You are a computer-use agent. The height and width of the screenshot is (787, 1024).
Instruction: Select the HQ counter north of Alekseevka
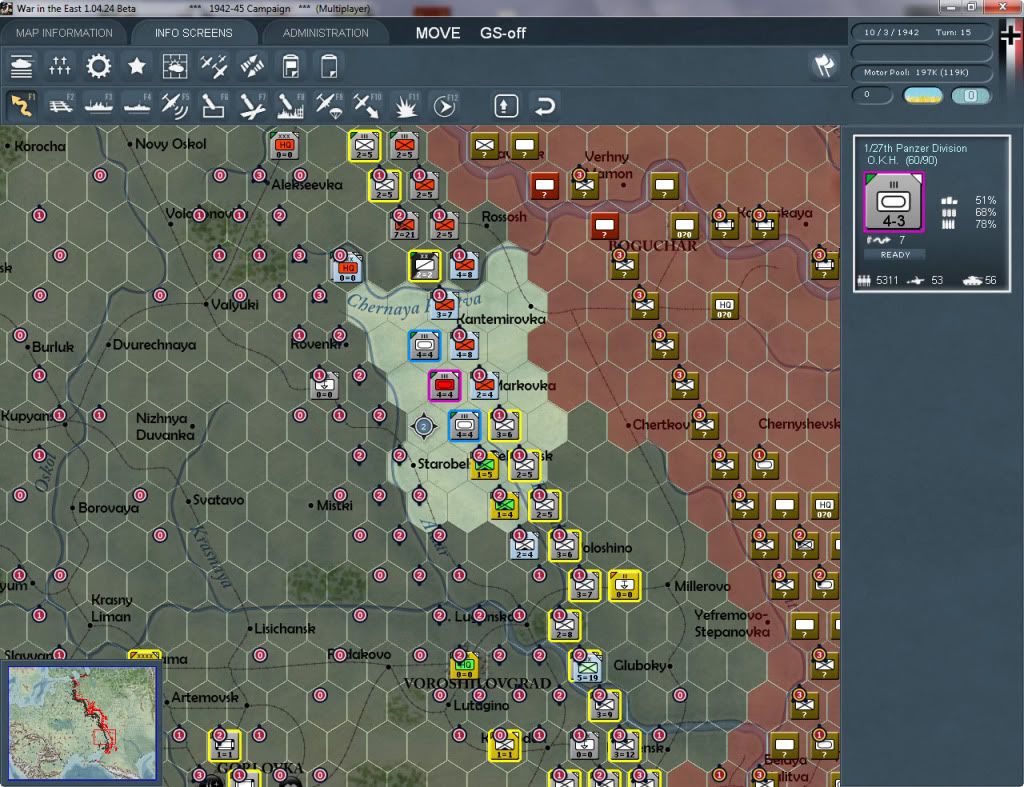coord(284,145)
